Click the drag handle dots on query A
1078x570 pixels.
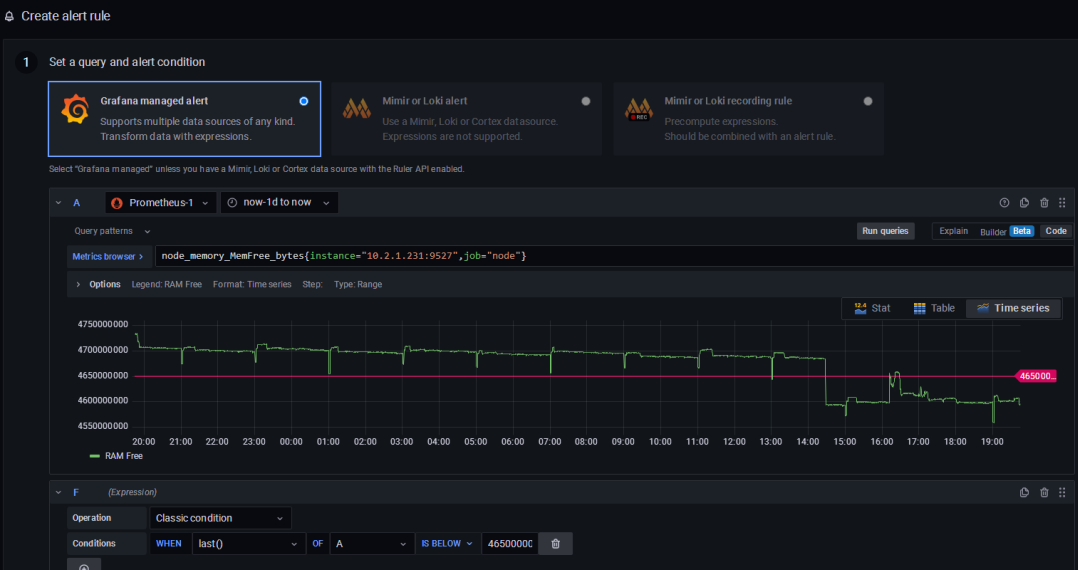coord(1062,203)
